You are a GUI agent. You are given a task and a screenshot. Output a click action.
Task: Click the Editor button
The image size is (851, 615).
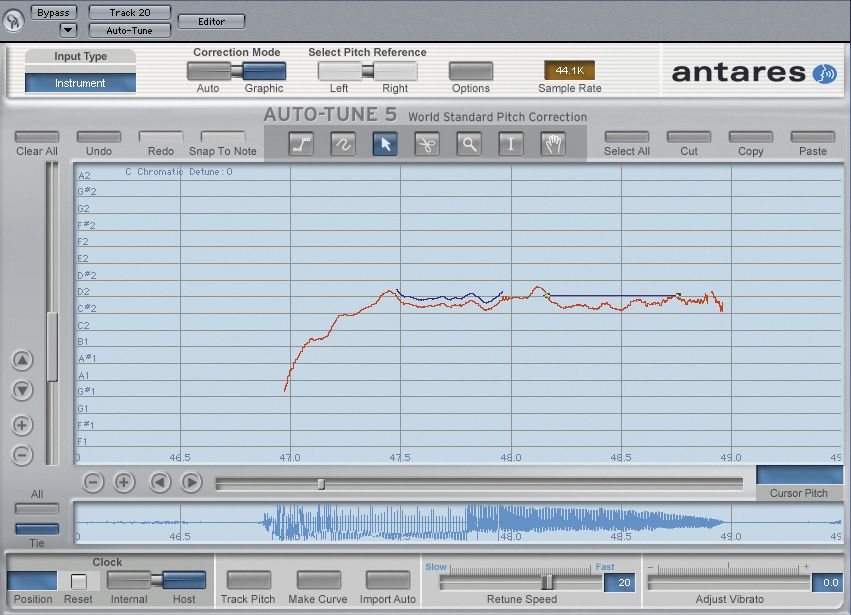pyautogui.click(x=211, y=22)
